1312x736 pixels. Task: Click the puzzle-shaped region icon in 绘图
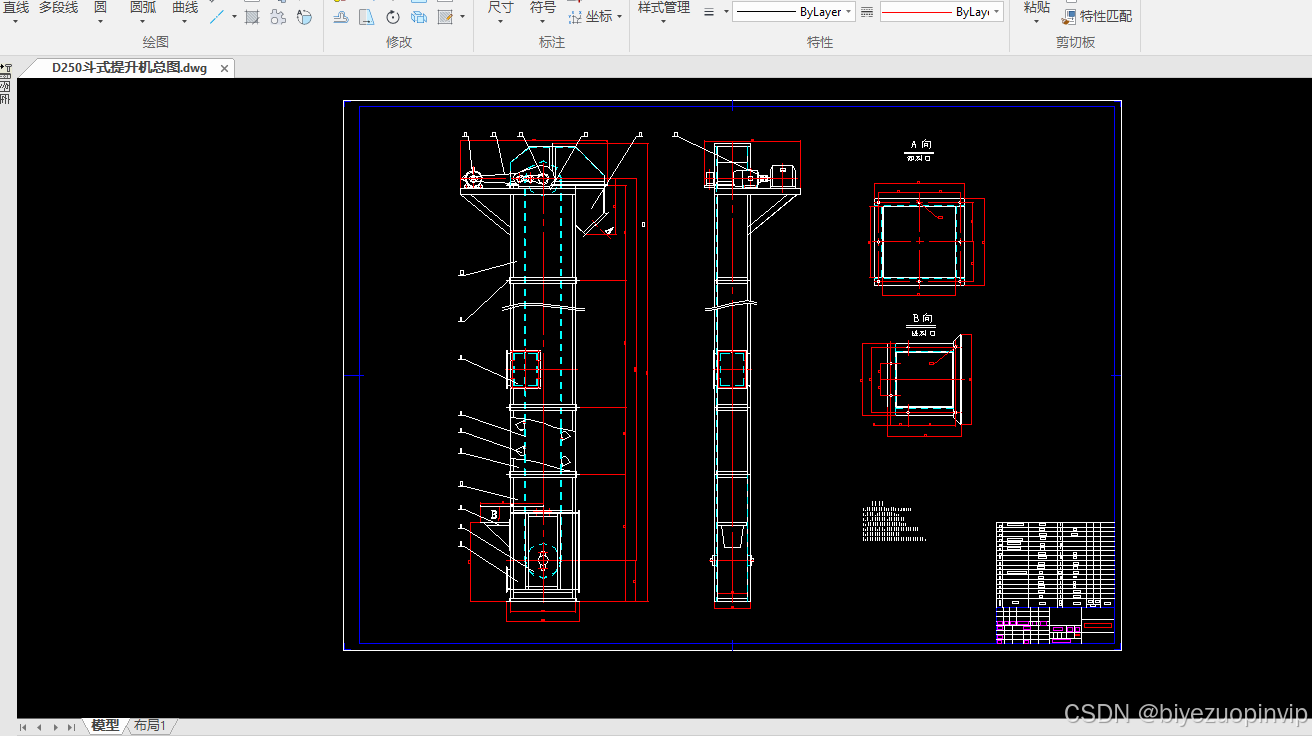tap(278, 17)
